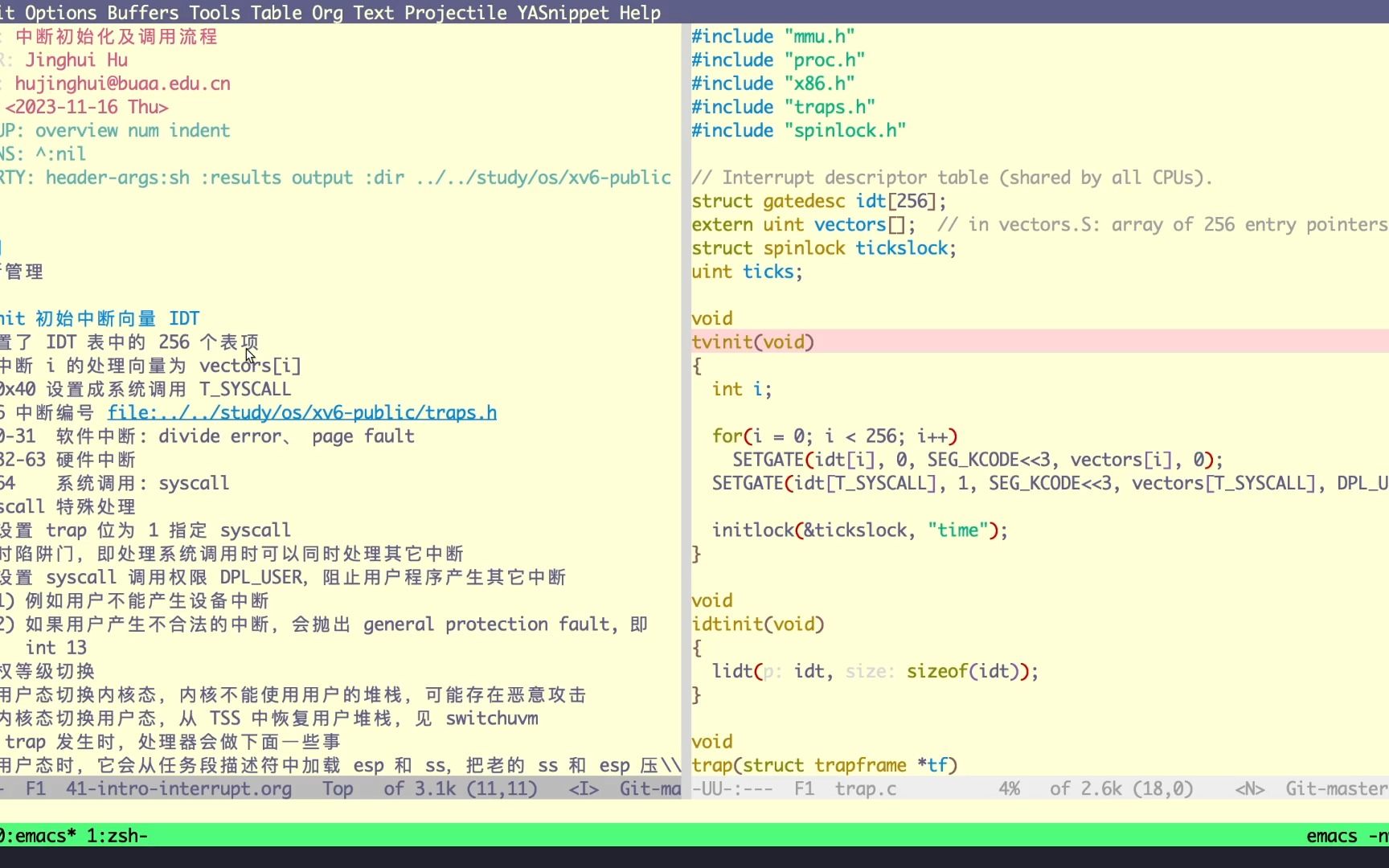1389x868 pixels.
Task: Click the header-args:sh property line
Action: (x=336, y=177)
